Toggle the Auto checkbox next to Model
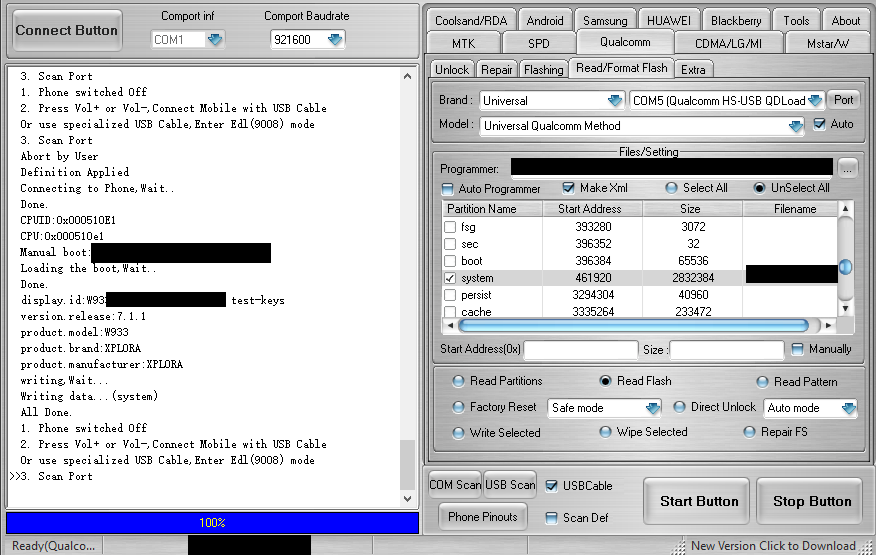The image size is (876, 555). [819, 124]
